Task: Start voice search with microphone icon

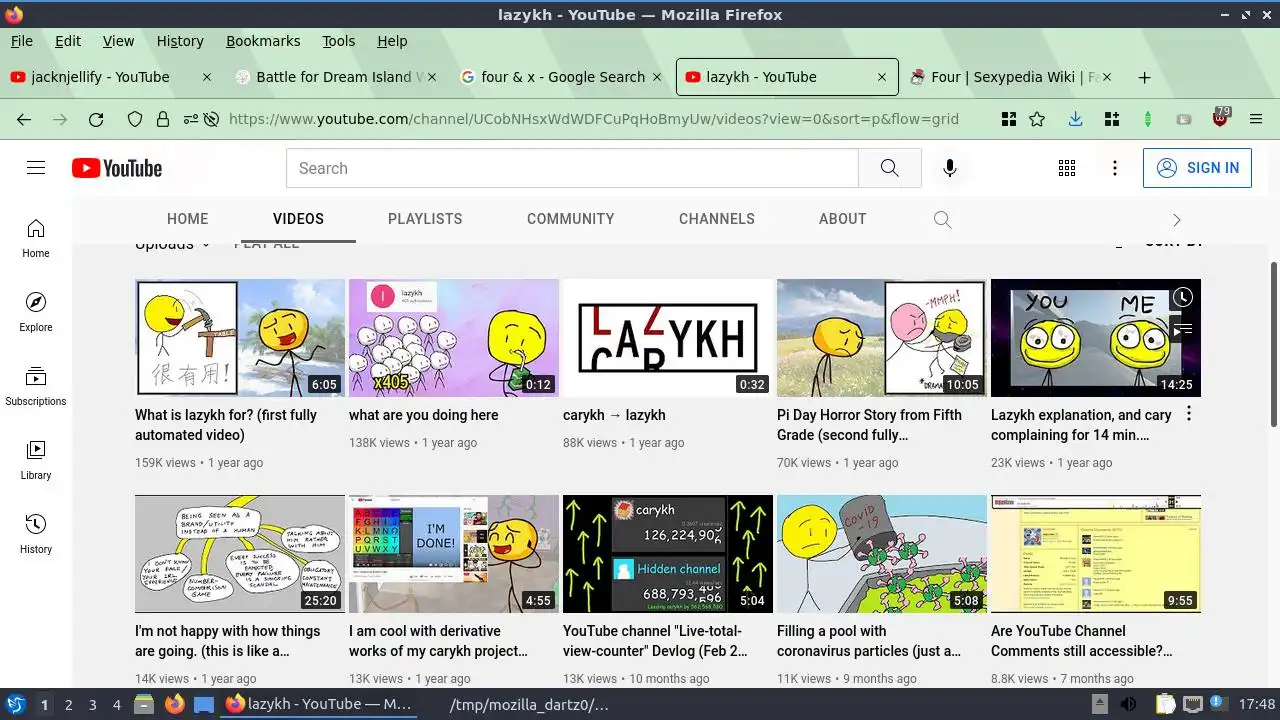Action: (949, 168)
